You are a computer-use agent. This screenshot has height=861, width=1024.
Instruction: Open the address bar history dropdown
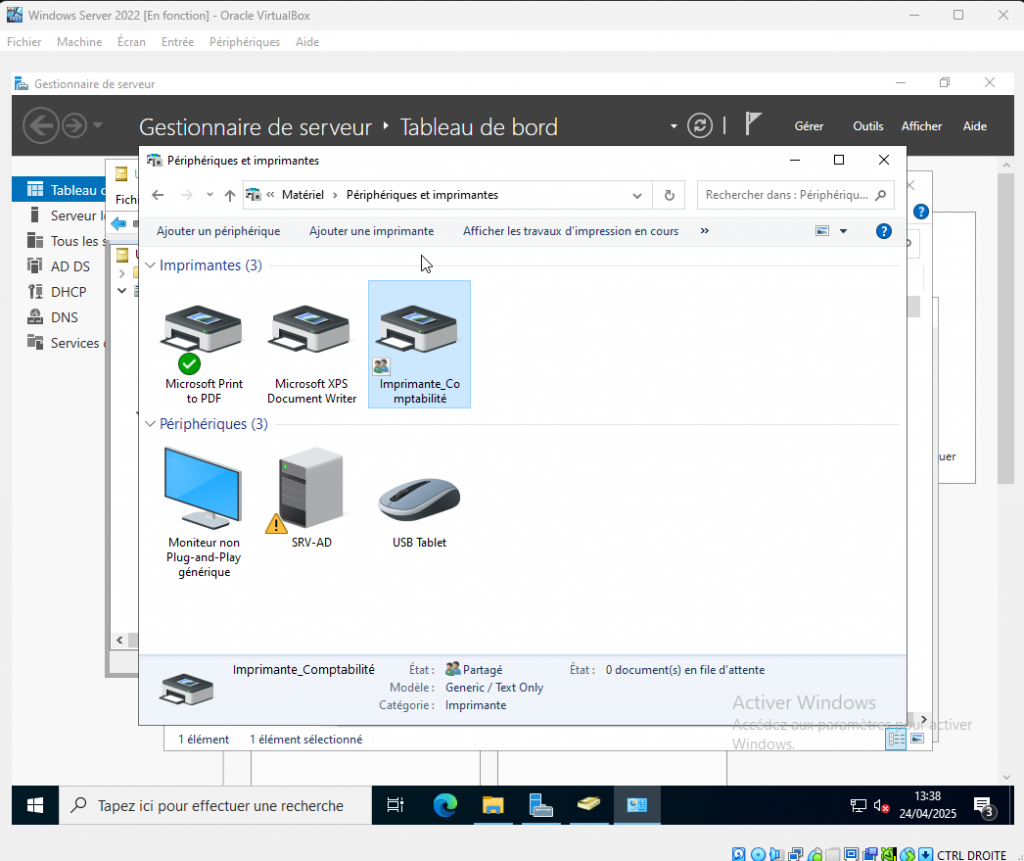[637, 195]
